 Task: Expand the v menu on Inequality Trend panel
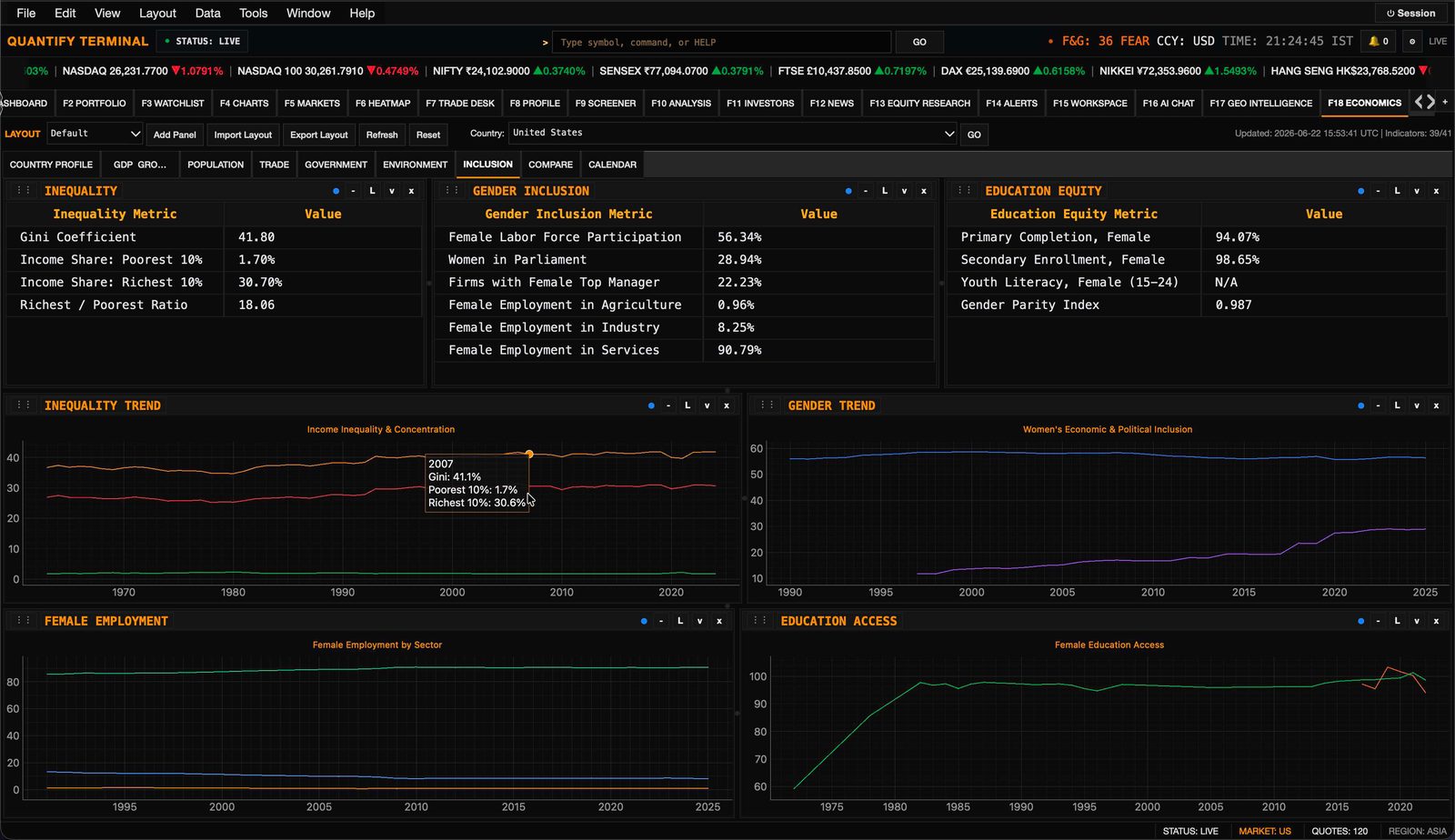coord(707,405)
